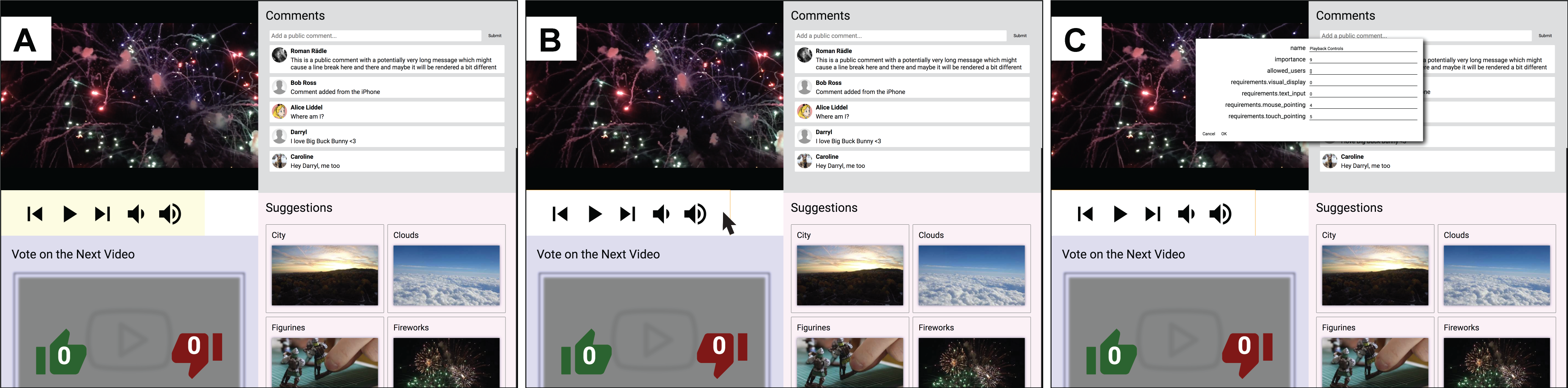Click volume-down icon in panel C
Screen dimensions: 1568x388
(x=1186, y=214)
